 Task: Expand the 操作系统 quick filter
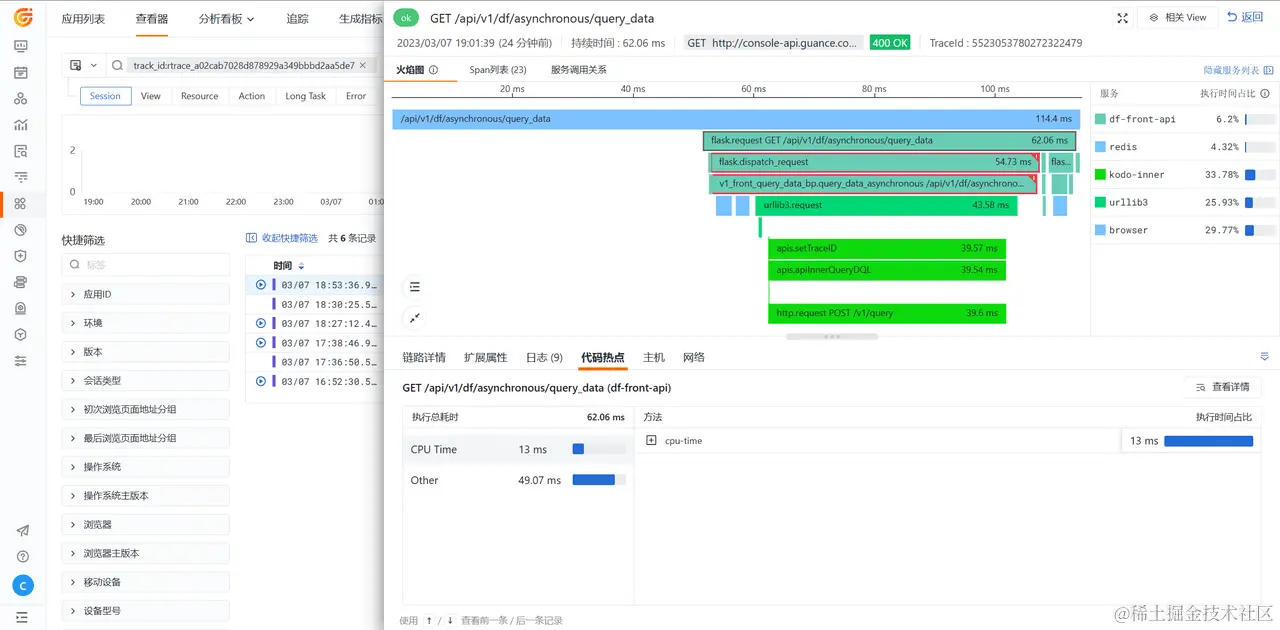tap(146, 467)
